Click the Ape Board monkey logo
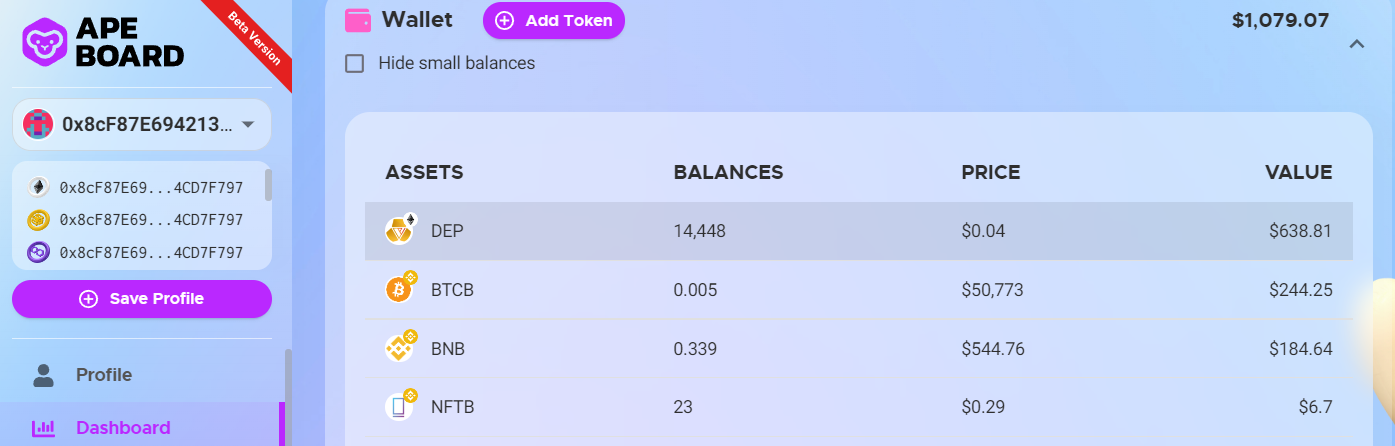The image size is (1395, 446). (x=44, y=41)
